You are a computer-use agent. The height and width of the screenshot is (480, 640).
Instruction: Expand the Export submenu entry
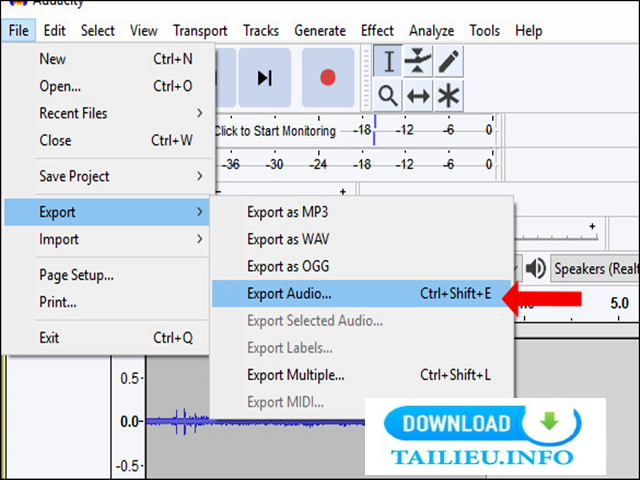click(107, 212)
